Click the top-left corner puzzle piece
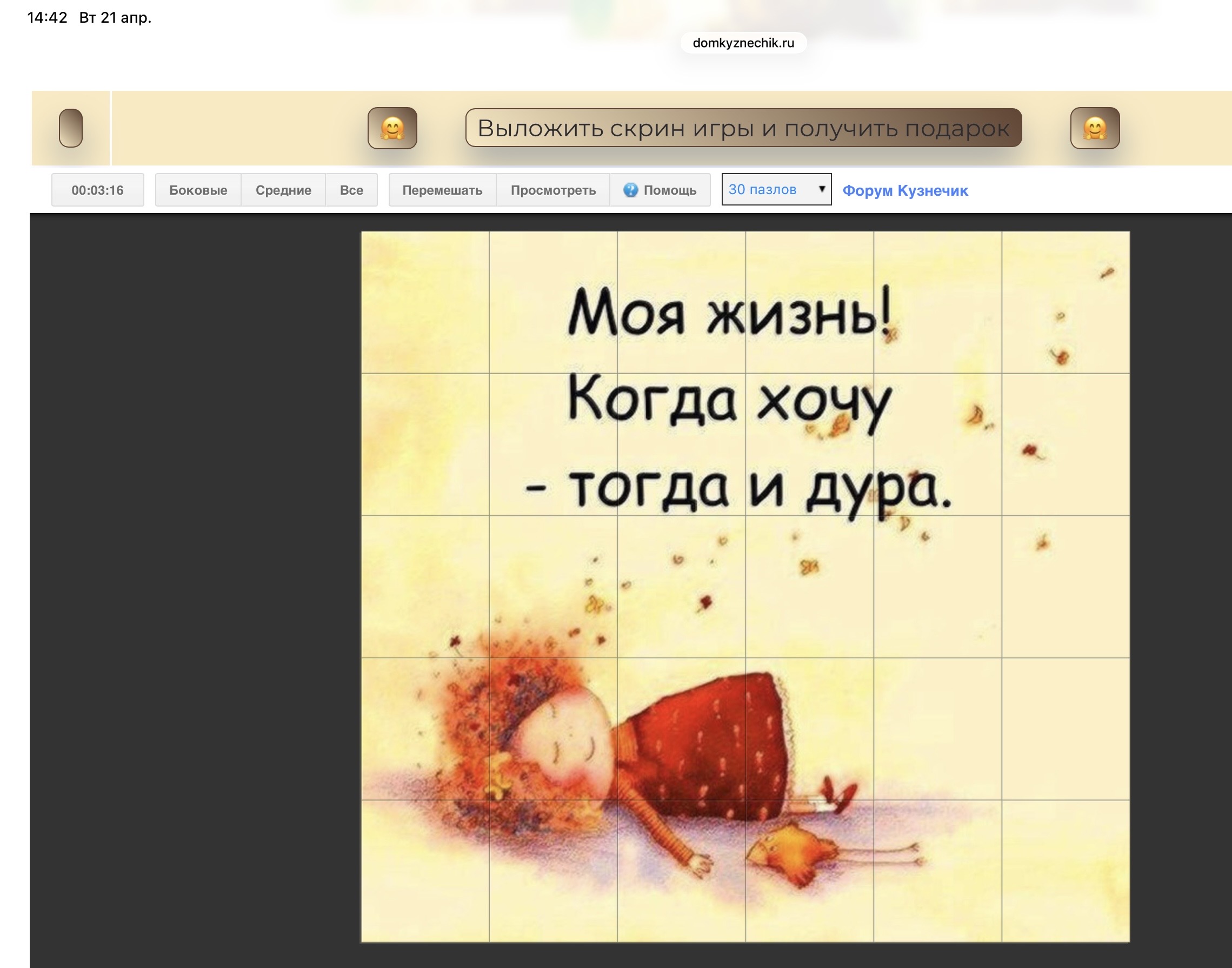The height and width of the screenshot is (968, 1232). click(x=425, y=302)
